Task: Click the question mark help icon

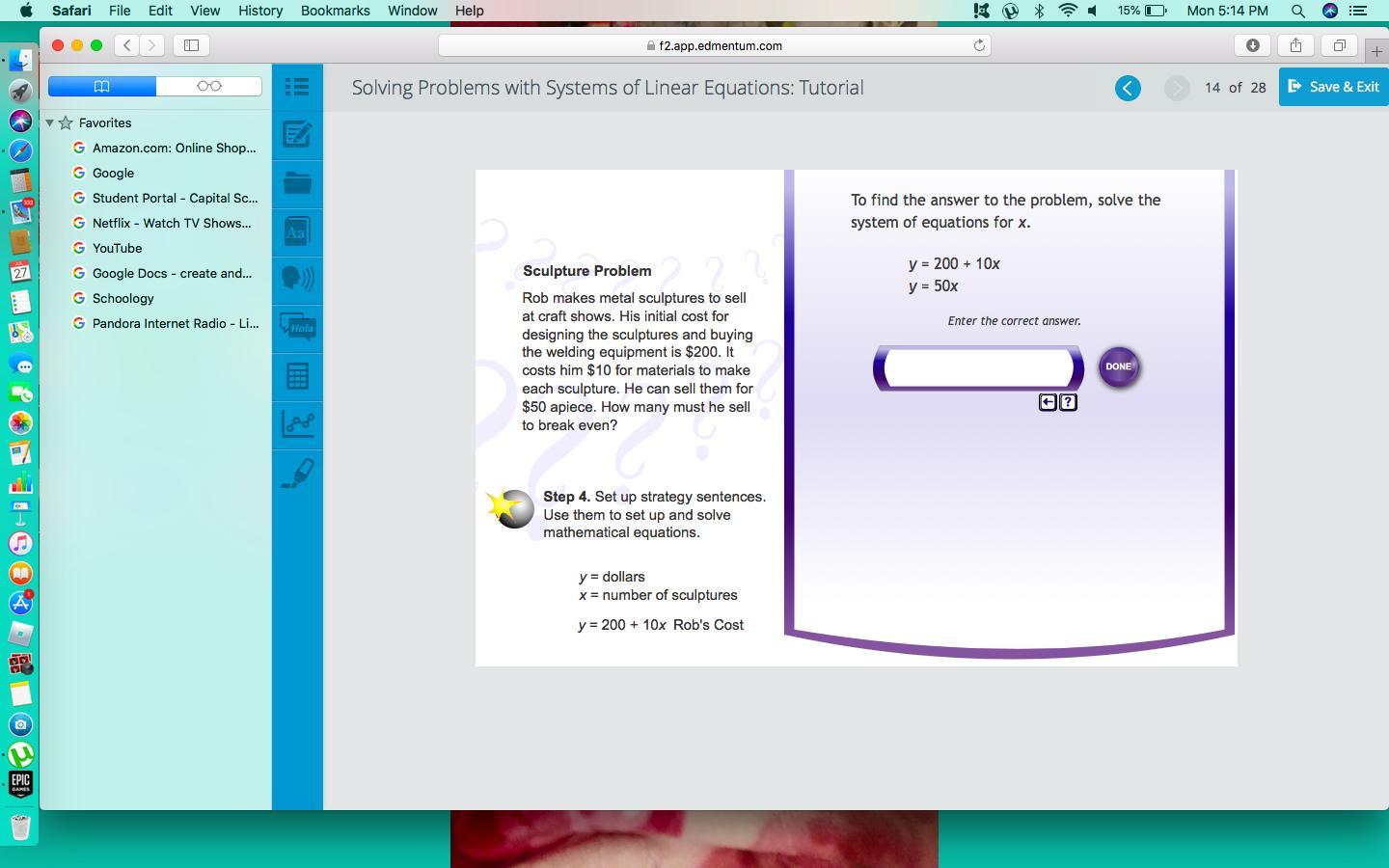Action: click(x=1068, y=402)
